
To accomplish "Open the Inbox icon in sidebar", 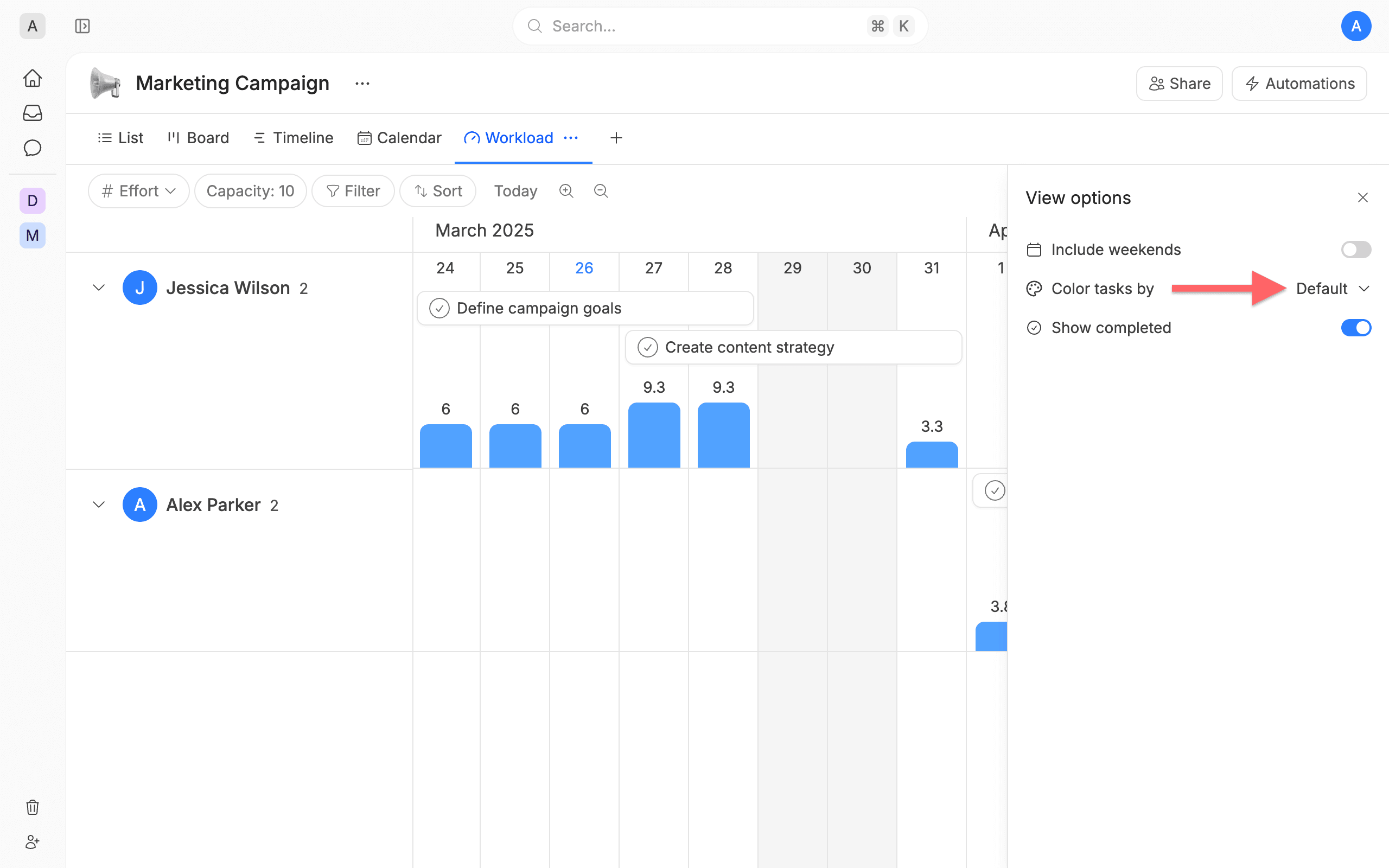I will coord(33,113).
